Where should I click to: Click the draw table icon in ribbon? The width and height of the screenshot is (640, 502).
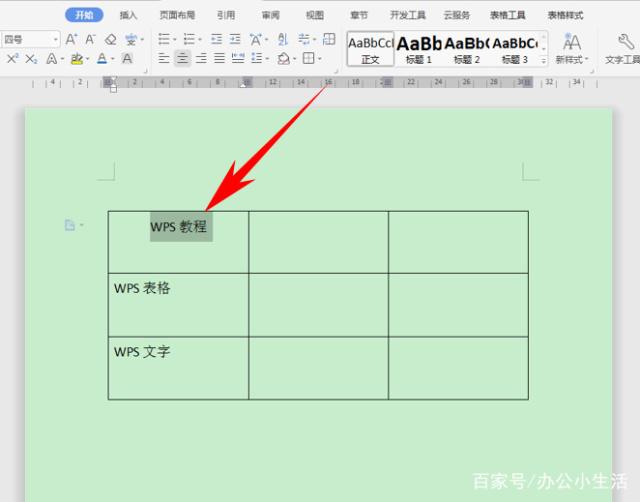point(329,39)
